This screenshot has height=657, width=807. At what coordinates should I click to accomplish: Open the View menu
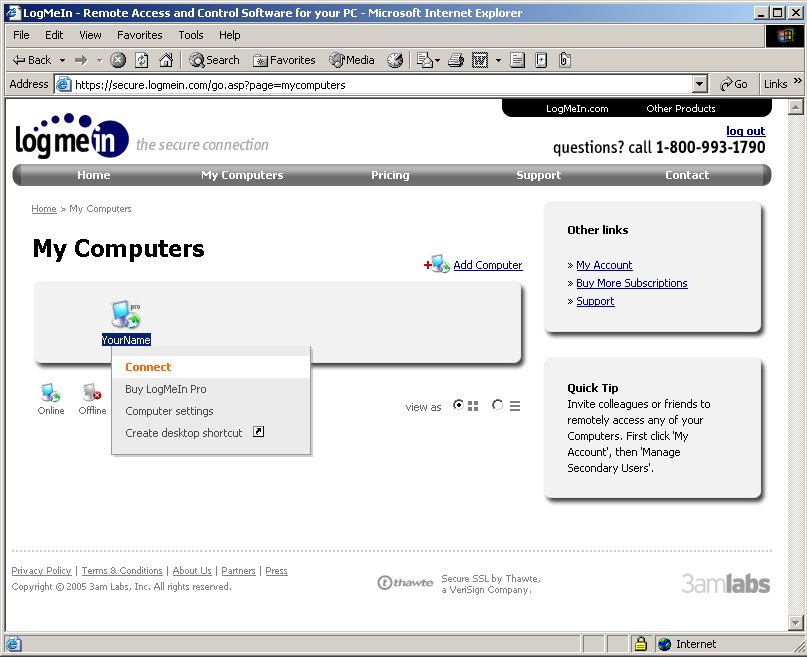pos(90,35)
